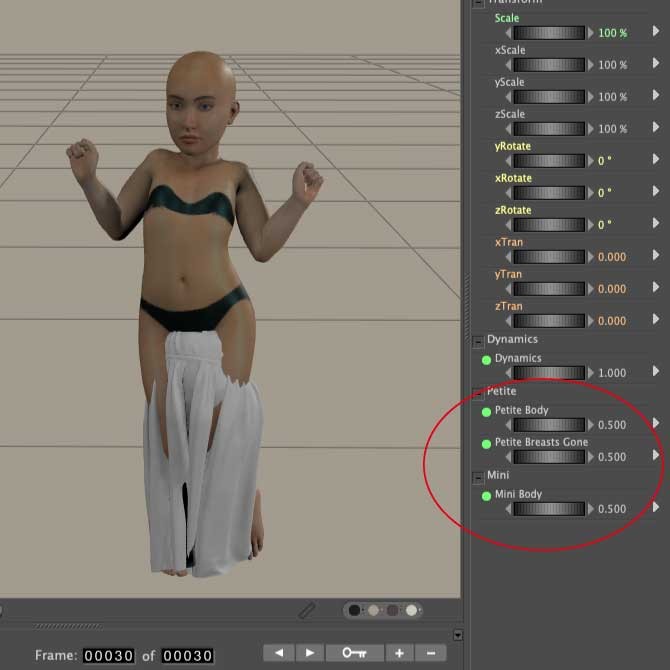Collapse the Petite parameter group
This screenshot has height=670, width=670.
click(x=478, y=392)
